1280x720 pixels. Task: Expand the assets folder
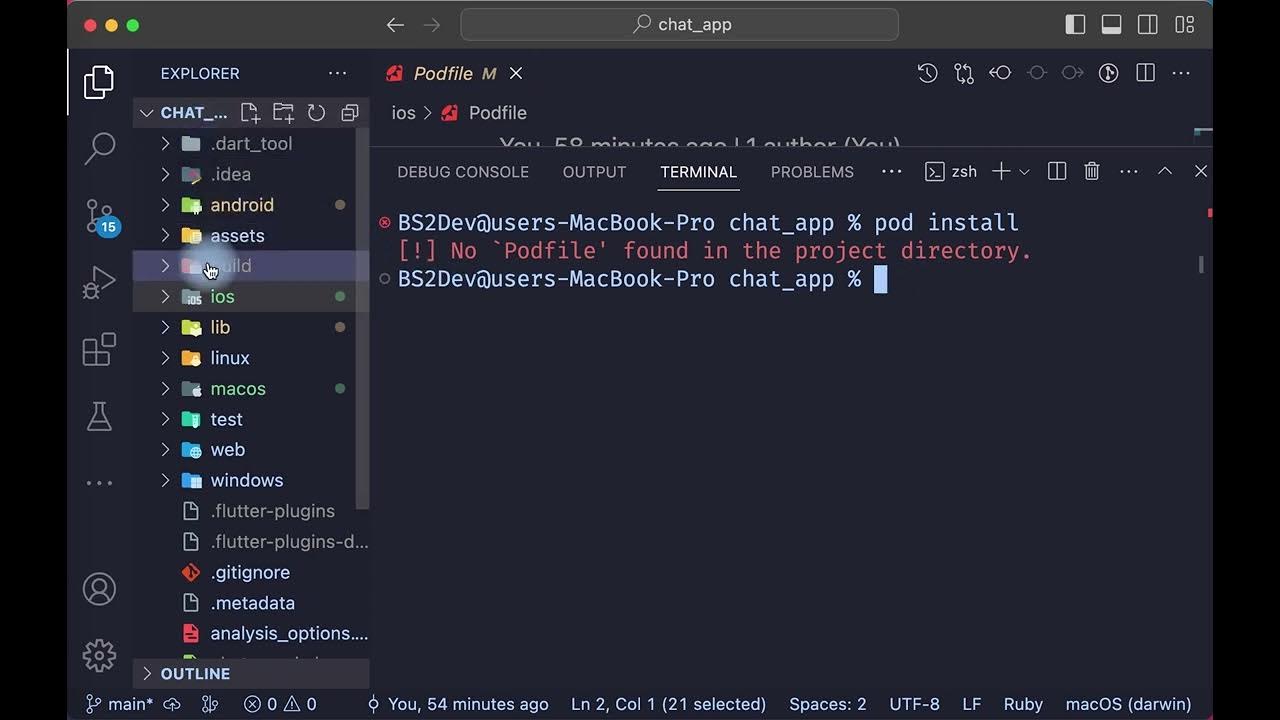tap(245, 236)
